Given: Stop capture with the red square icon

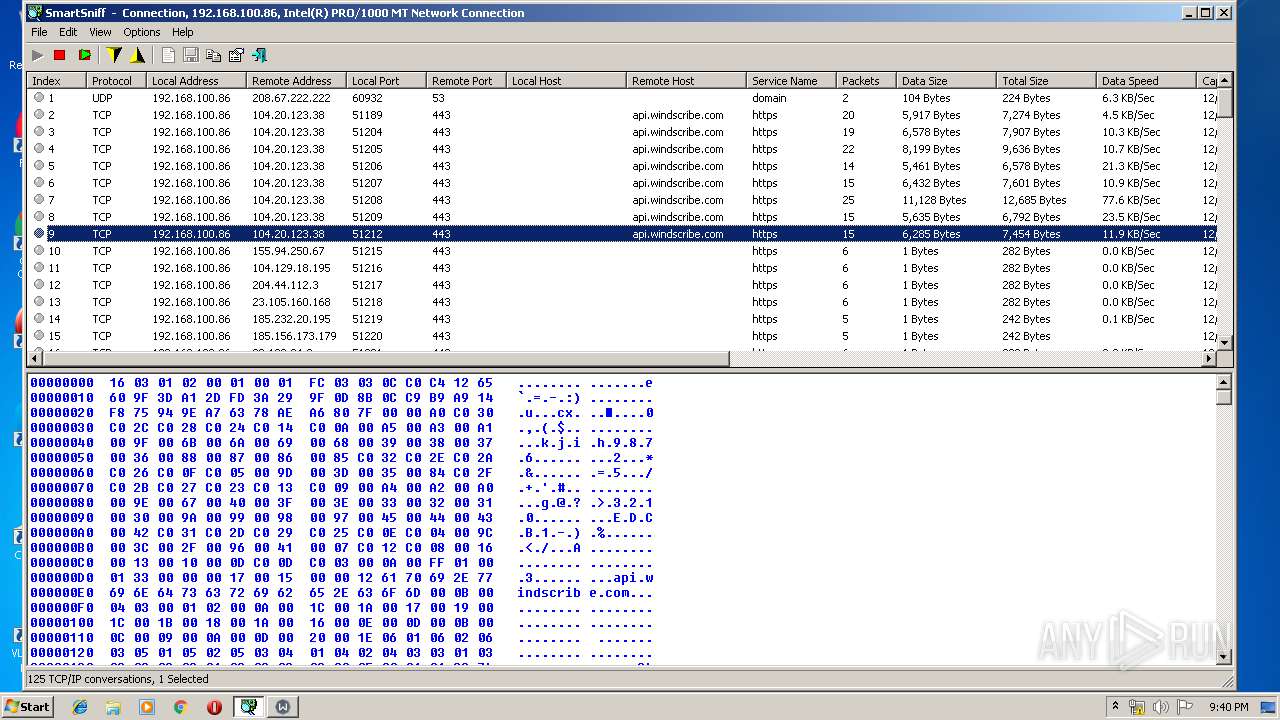Looking at the screenshot, I should (59, 55).
